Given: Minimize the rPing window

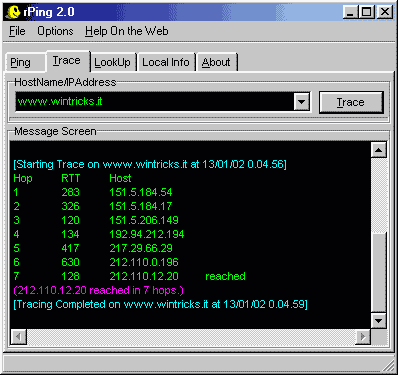Looking at the screenshot, I should coord(350,12).
